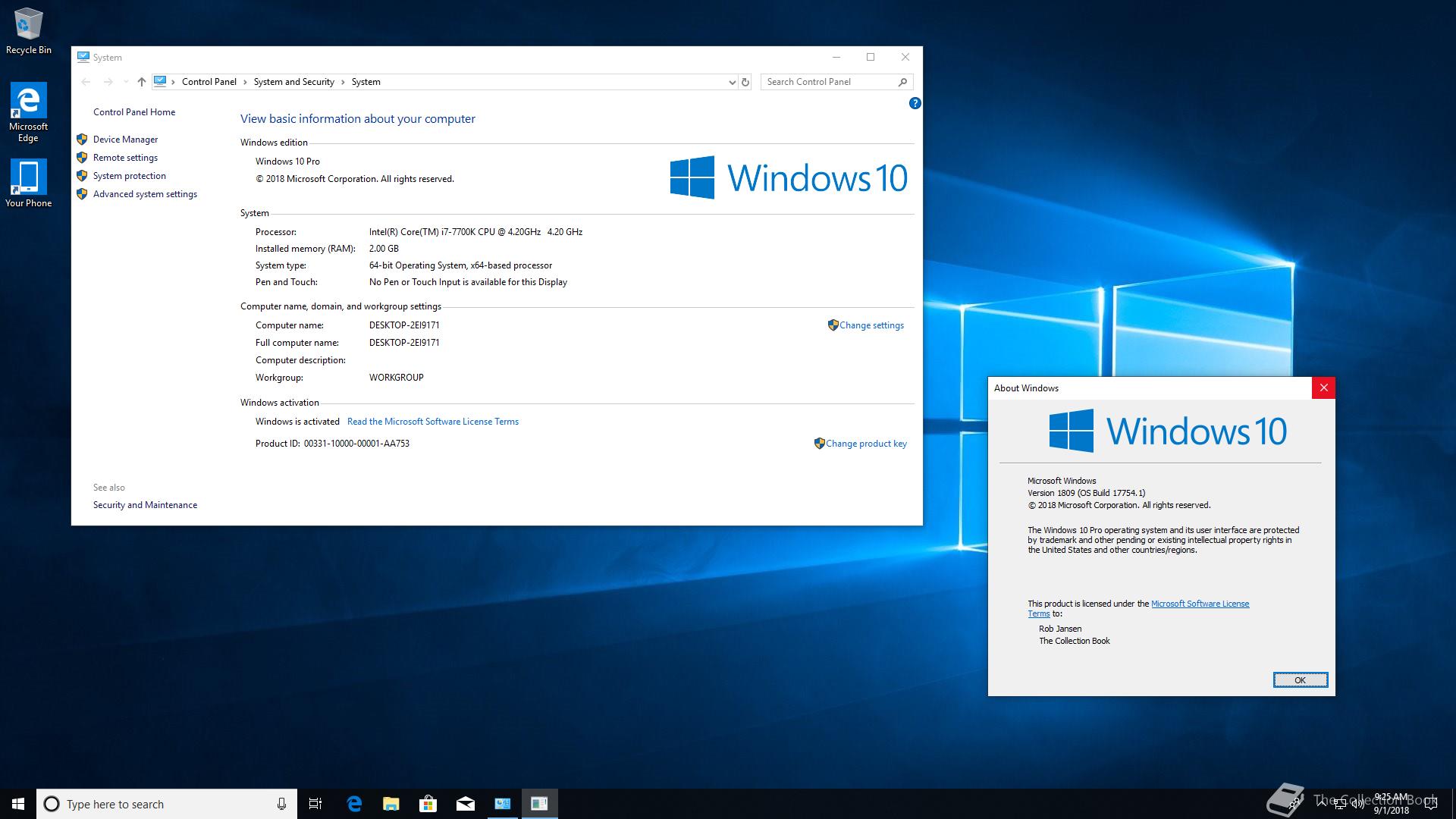This screenshot has height=819, width=1456.
Task: Open Microsoft Store from the taskbar
Action: (x=428, y=804)
